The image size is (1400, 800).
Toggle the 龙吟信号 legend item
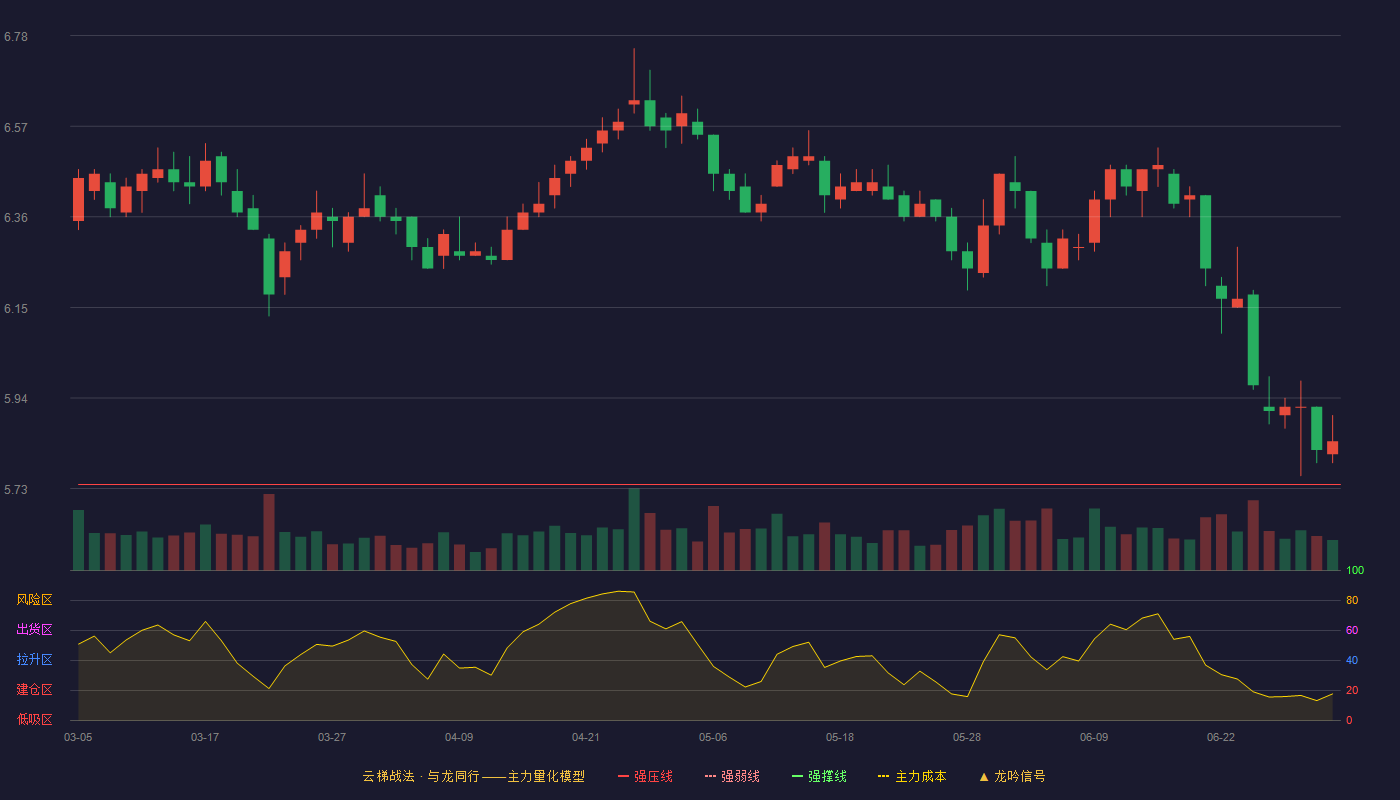tap(1012, 776)
